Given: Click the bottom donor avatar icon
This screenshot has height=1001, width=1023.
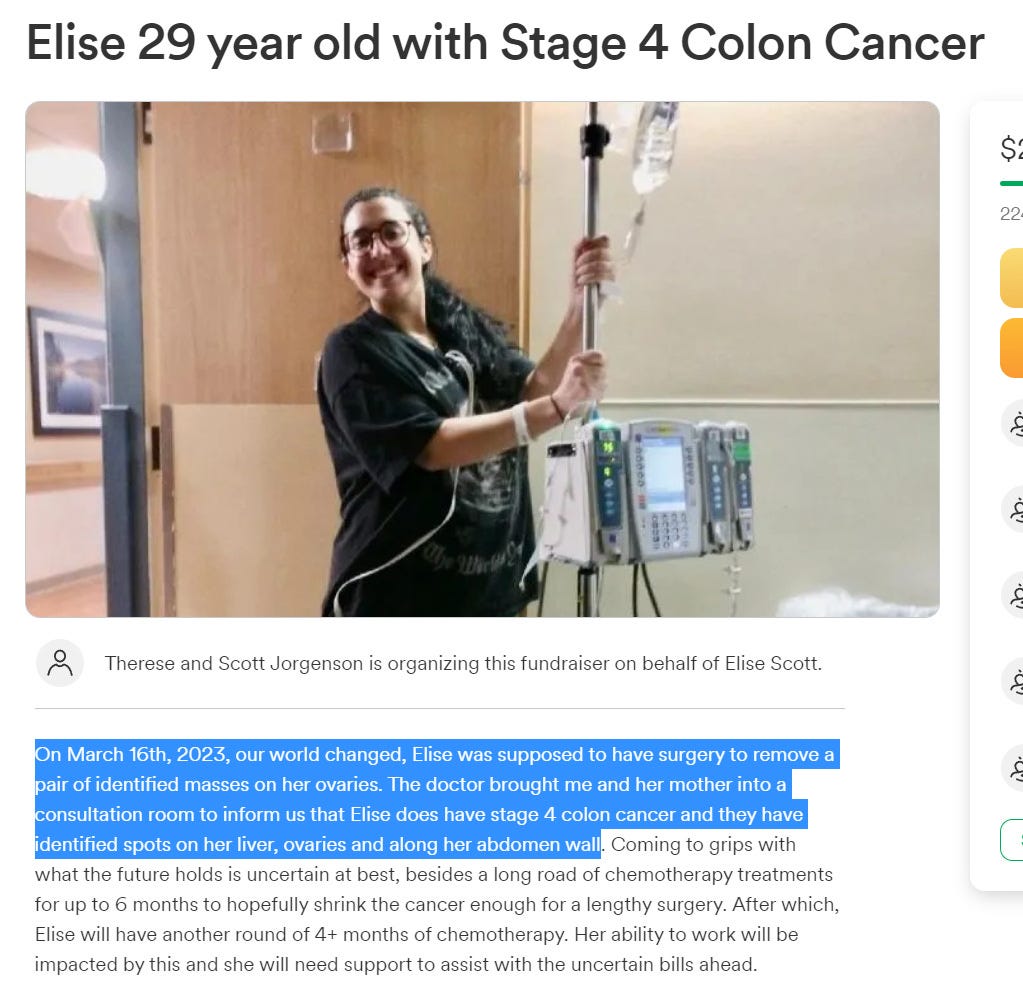Looking at the screenshot, I should (1013, 767).
